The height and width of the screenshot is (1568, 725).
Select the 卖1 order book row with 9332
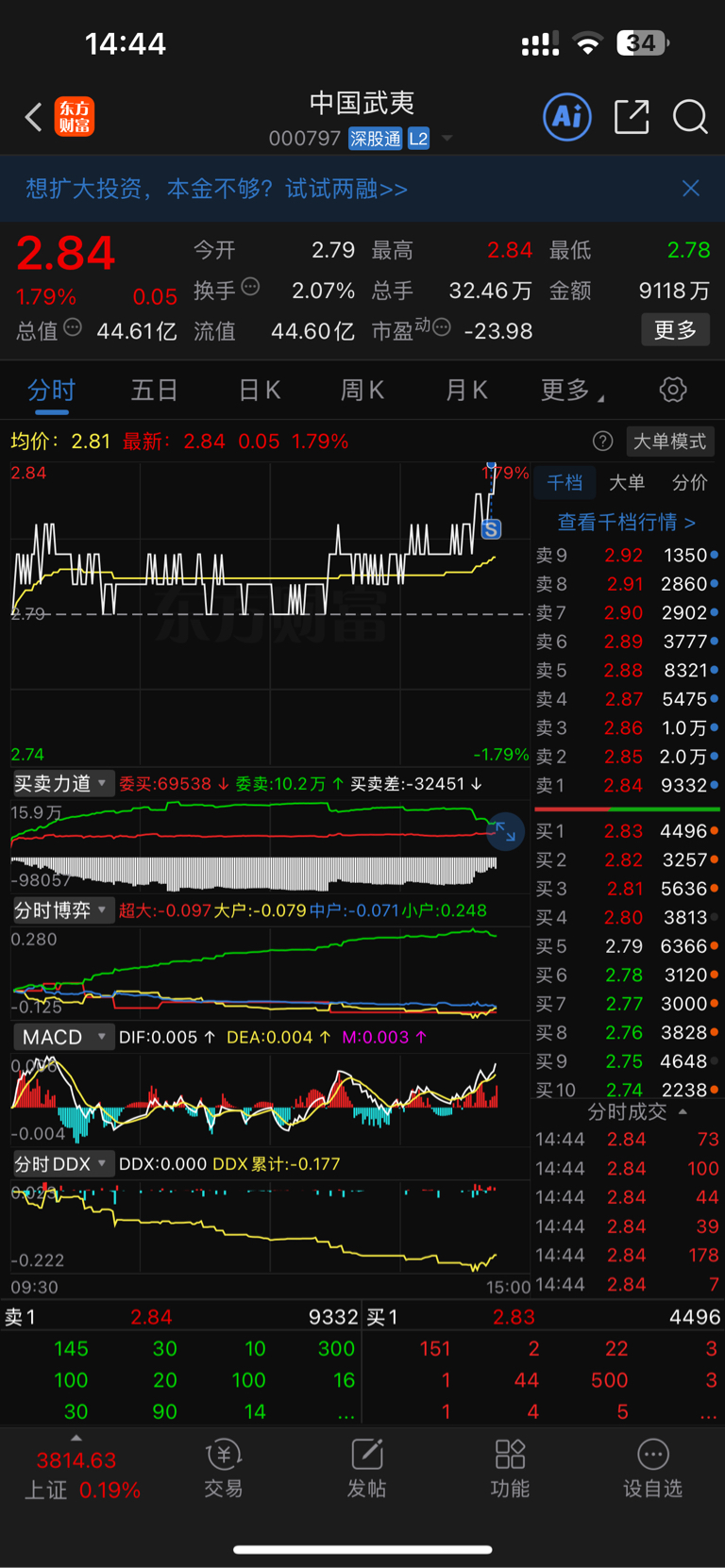pyautogui.click(x=627, y=786)
